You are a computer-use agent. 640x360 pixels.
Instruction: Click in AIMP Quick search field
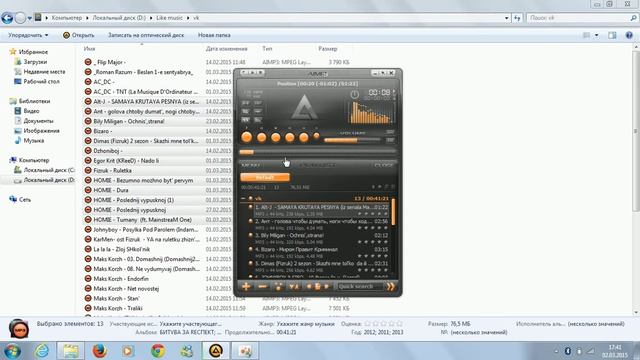pyautogui.click(x=359, y=287)
